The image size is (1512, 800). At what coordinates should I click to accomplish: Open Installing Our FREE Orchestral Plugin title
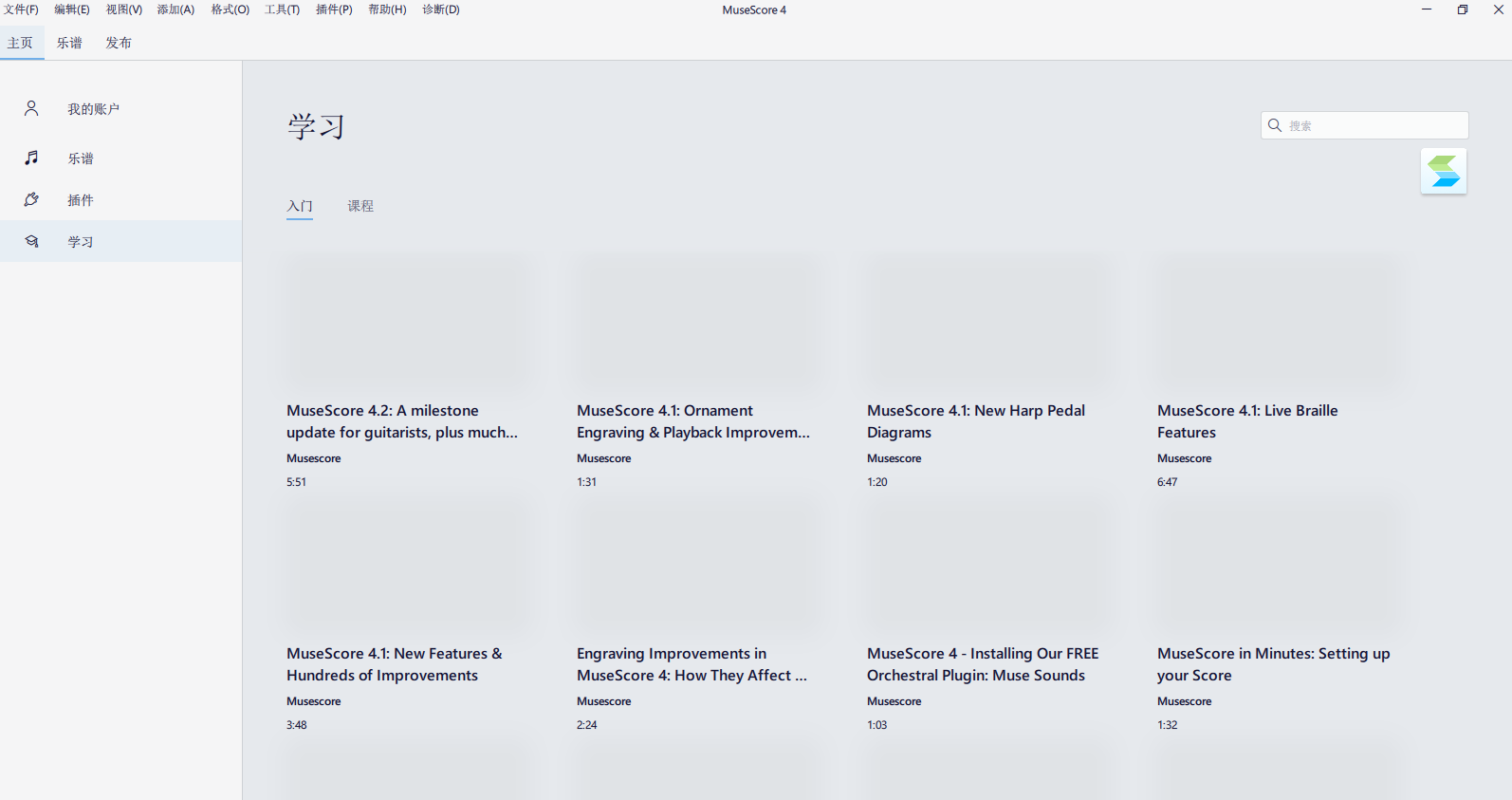(982, 664)
